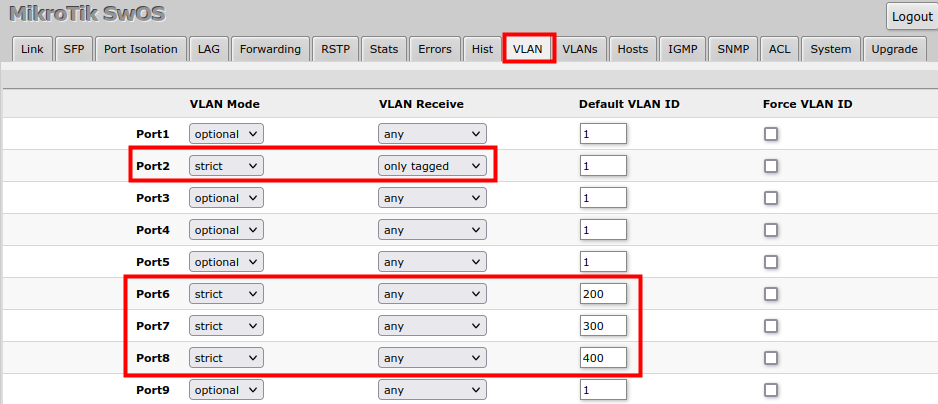938x404 pixels.
Task: Expand Port1 VLAN Receive dropdown
Action: coord(433,134)
